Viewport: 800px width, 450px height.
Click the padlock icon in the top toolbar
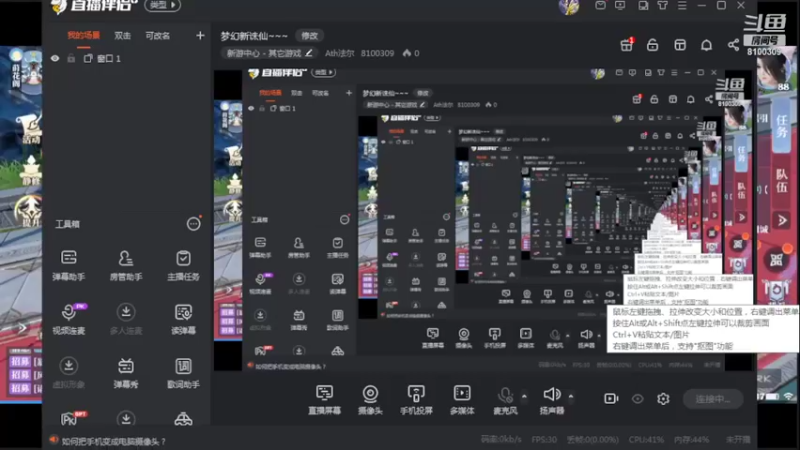653,45
